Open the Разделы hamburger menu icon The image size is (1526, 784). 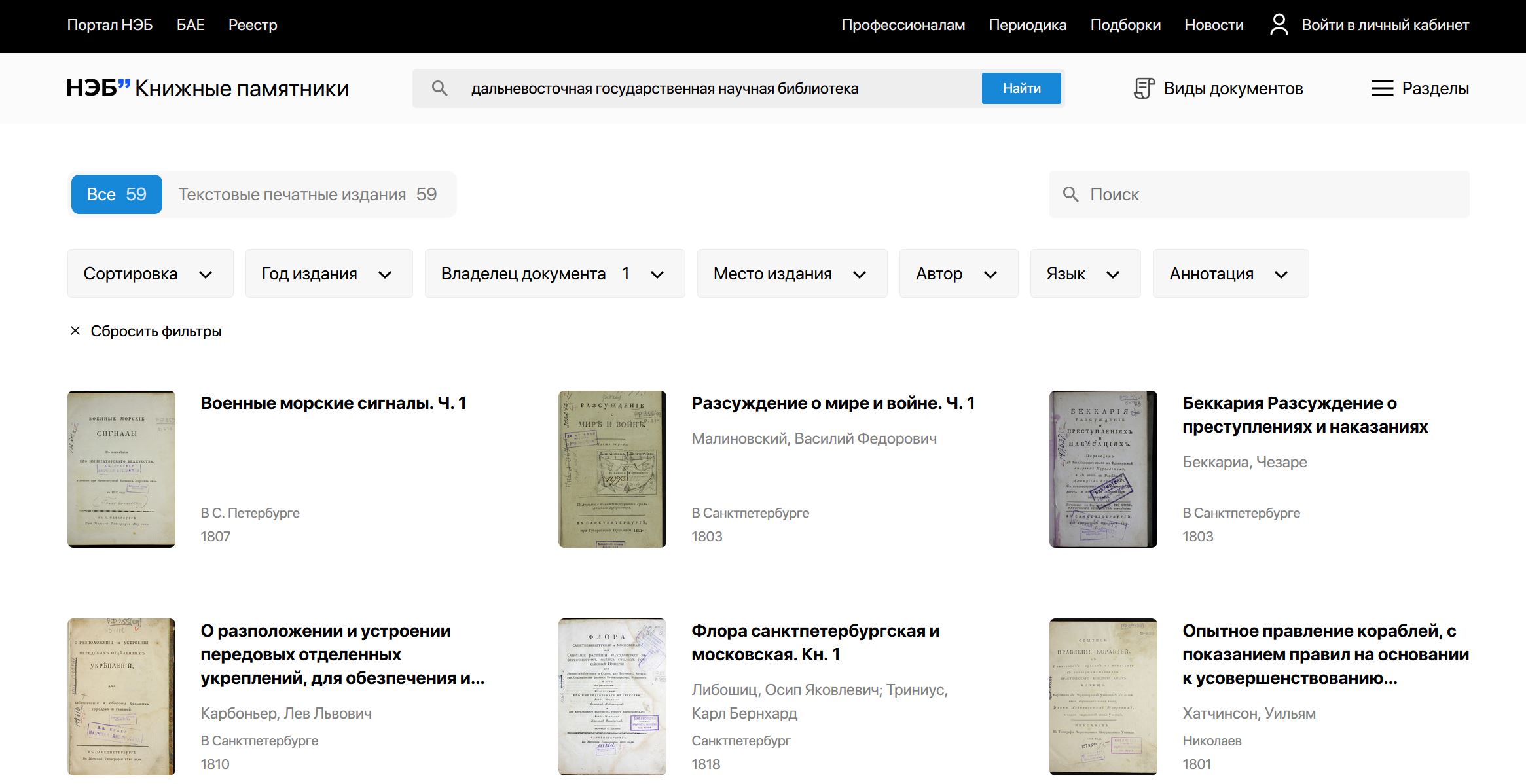tap(1382, 88)
